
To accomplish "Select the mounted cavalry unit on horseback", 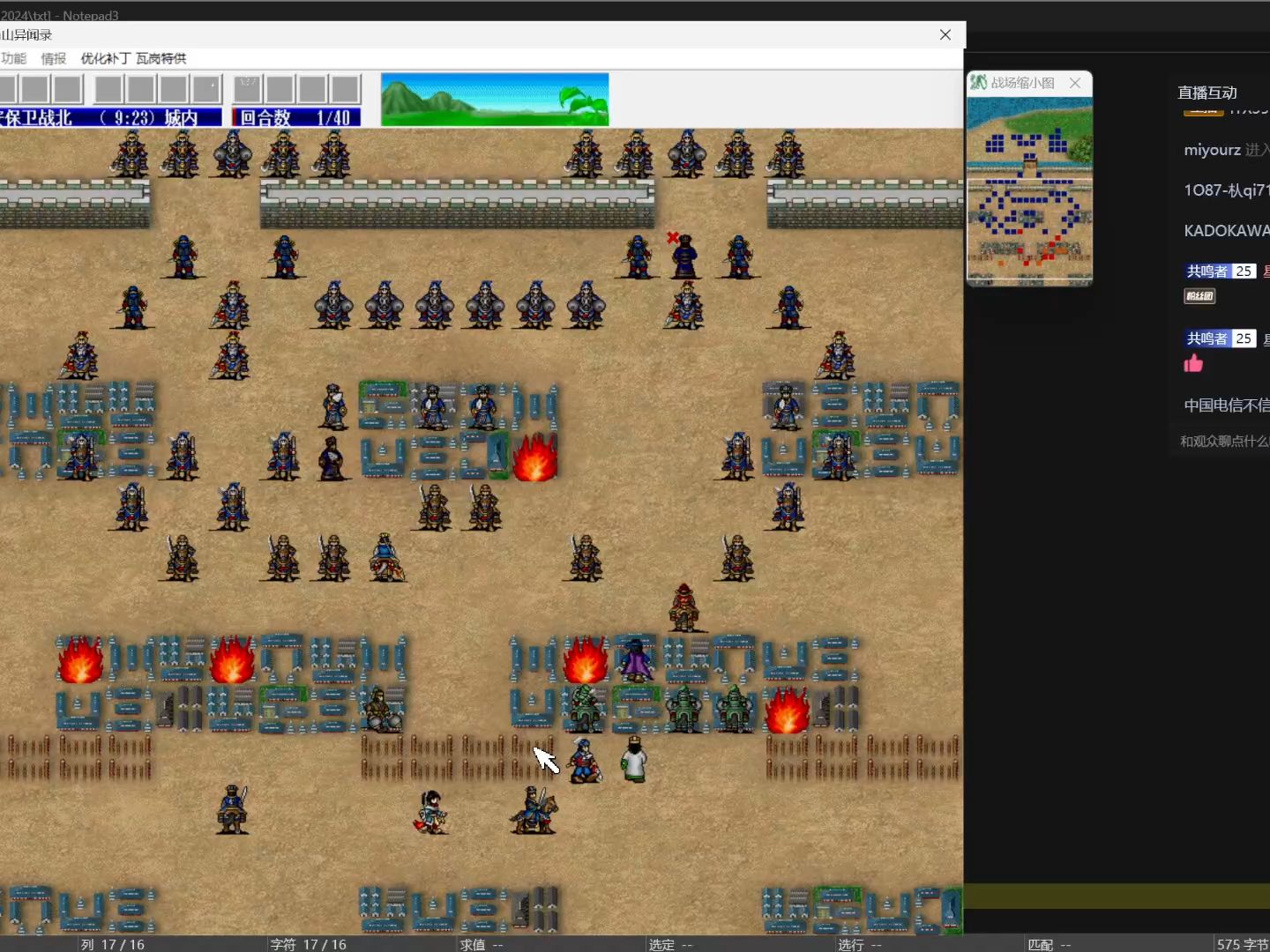I will tap(534, 811).
